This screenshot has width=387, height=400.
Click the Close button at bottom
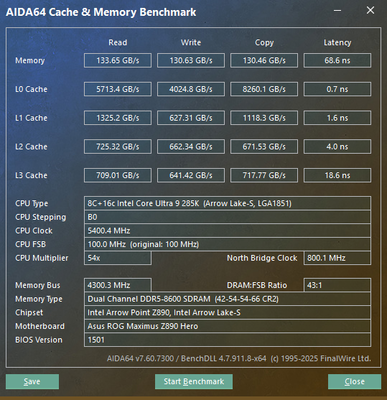[354, 381]
